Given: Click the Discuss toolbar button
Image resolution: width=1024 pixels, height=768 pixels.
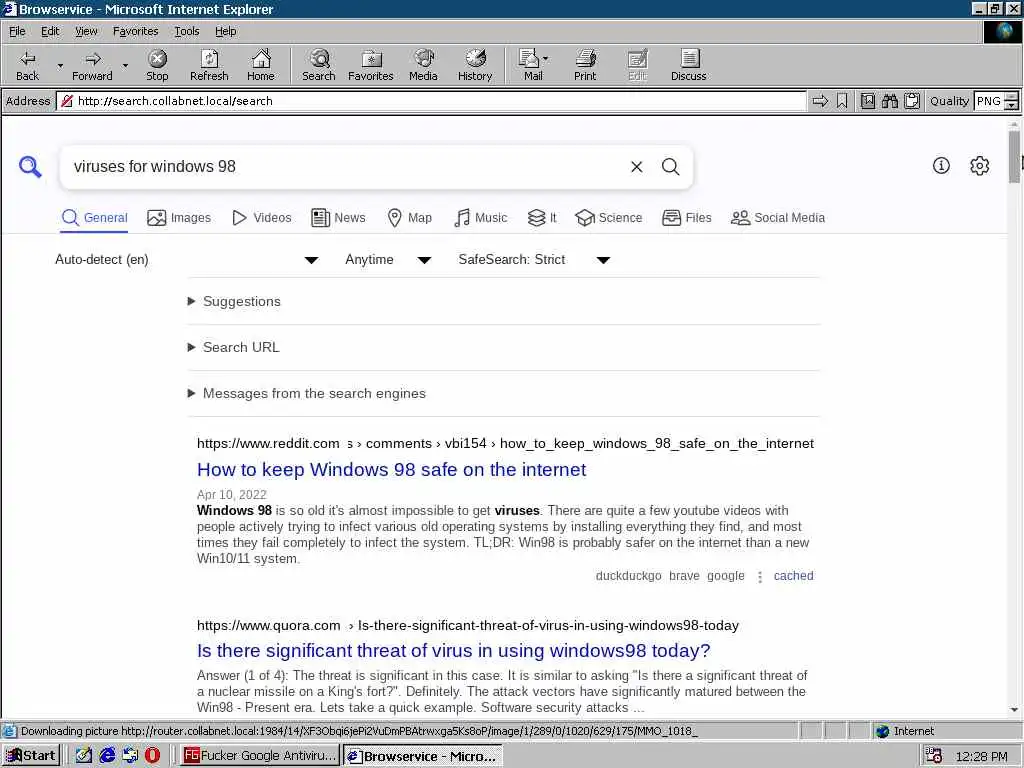Looking at the screenshot, I should (x=688, y=65).
